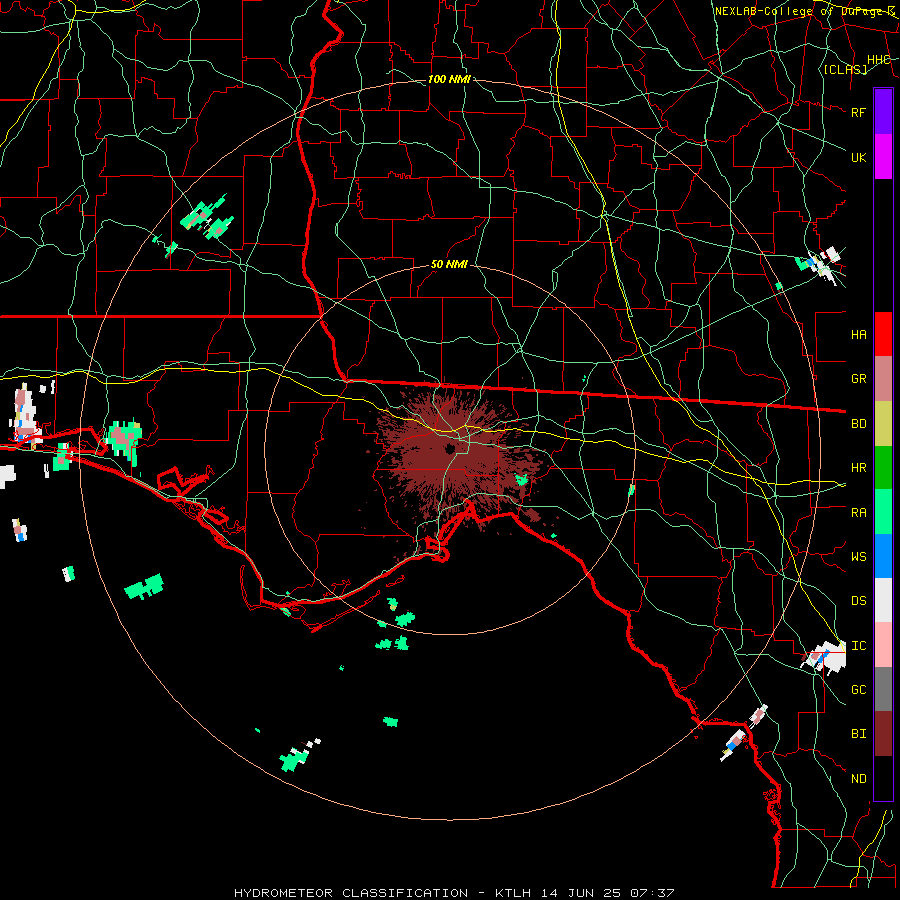Click the BI legend label
The height and width of the screenshot is (900, 900).
pos(859,734)
